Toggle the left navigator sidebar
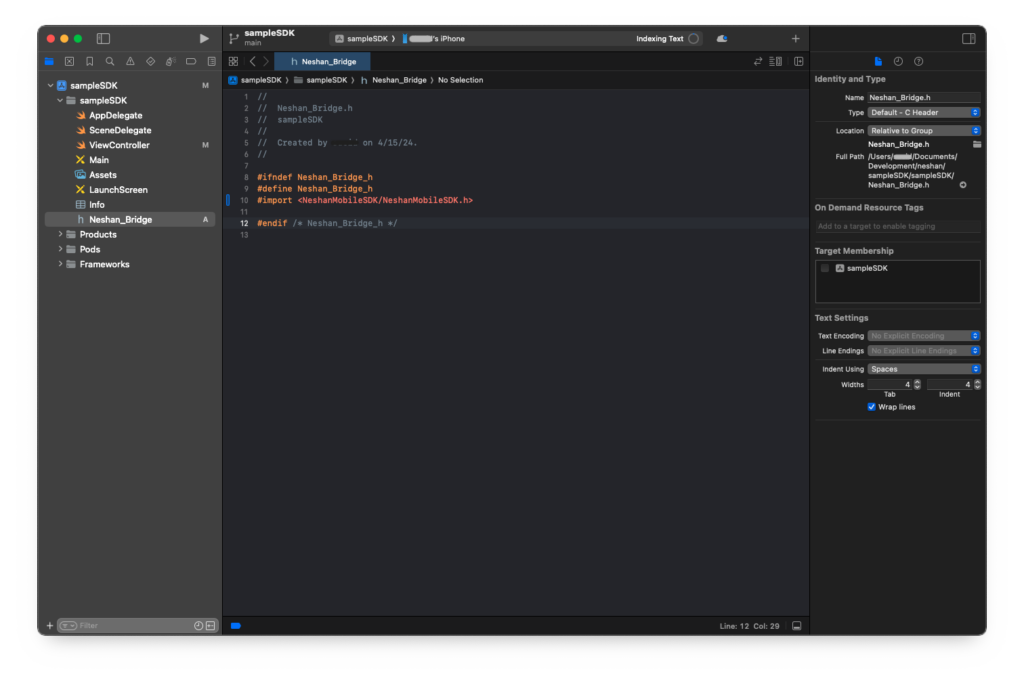Viewport: 1024px width, 685px height. 103,38
